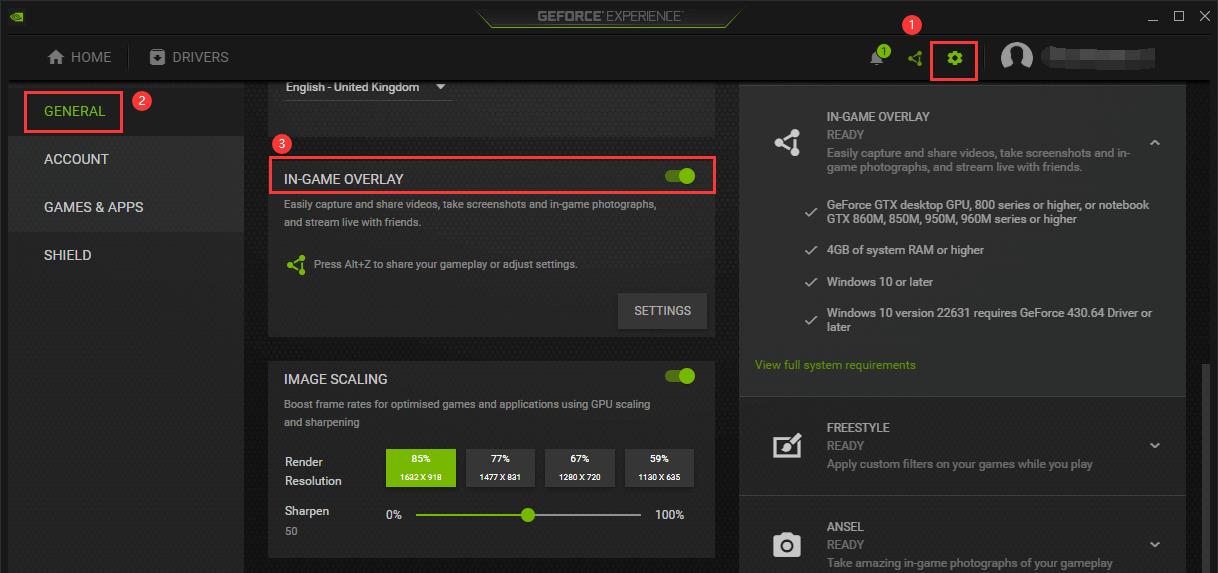This screenshot has width=1218, height=573.
Task: Select 59% render resolution 1130 x 635
Action: (659, 467)
